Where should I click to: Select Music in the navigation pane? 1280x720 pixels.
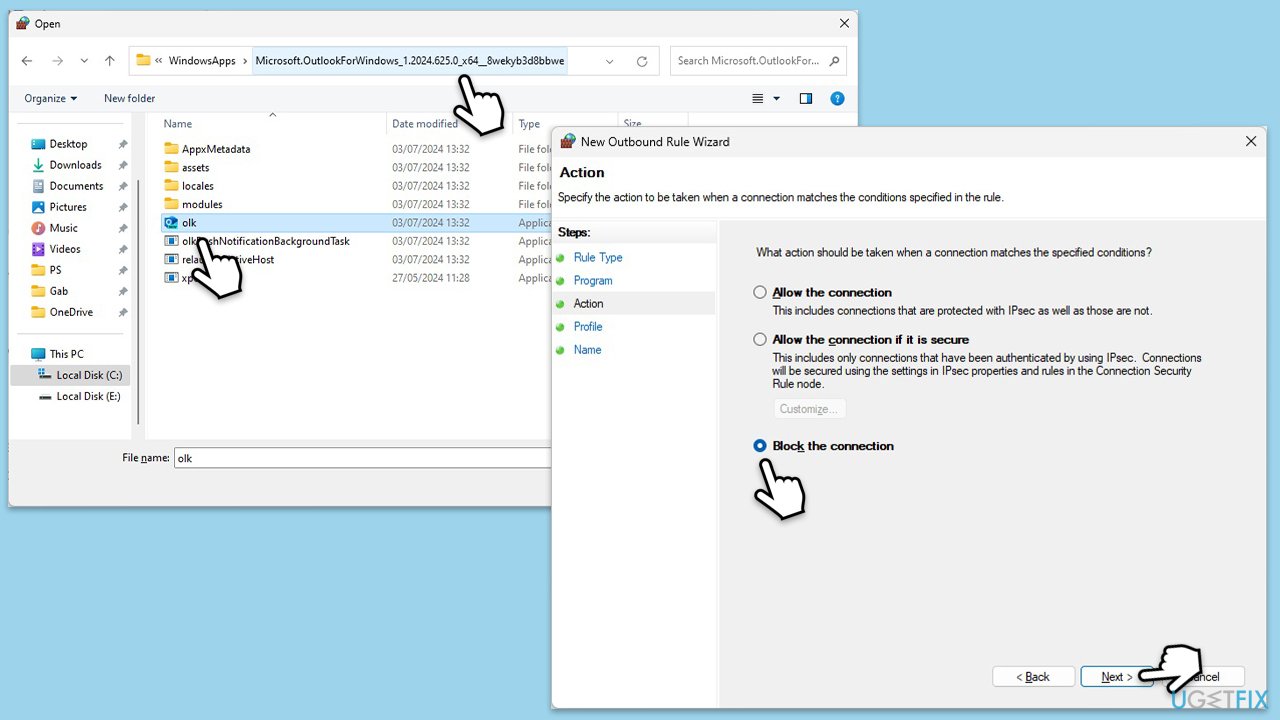coord(64,228)
